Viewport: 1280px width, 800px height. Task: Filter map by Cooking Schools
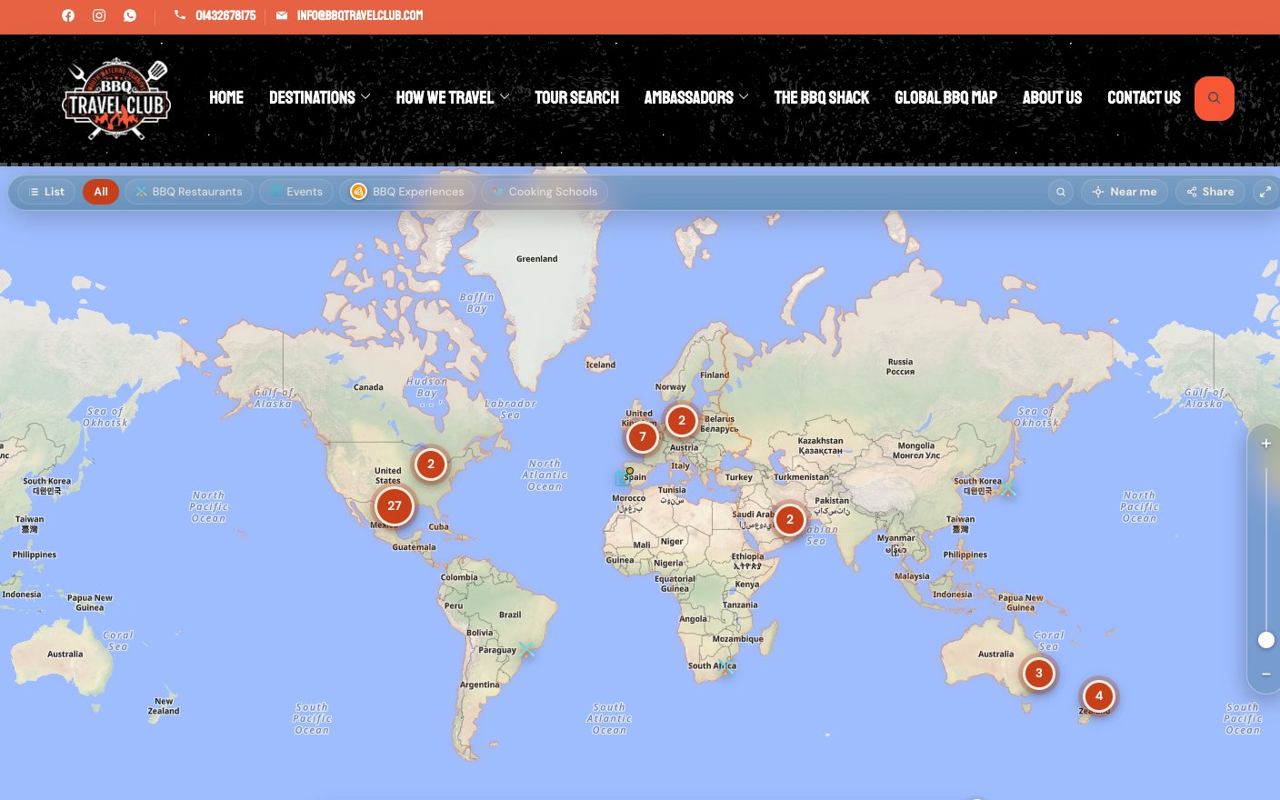coord(544,192)
